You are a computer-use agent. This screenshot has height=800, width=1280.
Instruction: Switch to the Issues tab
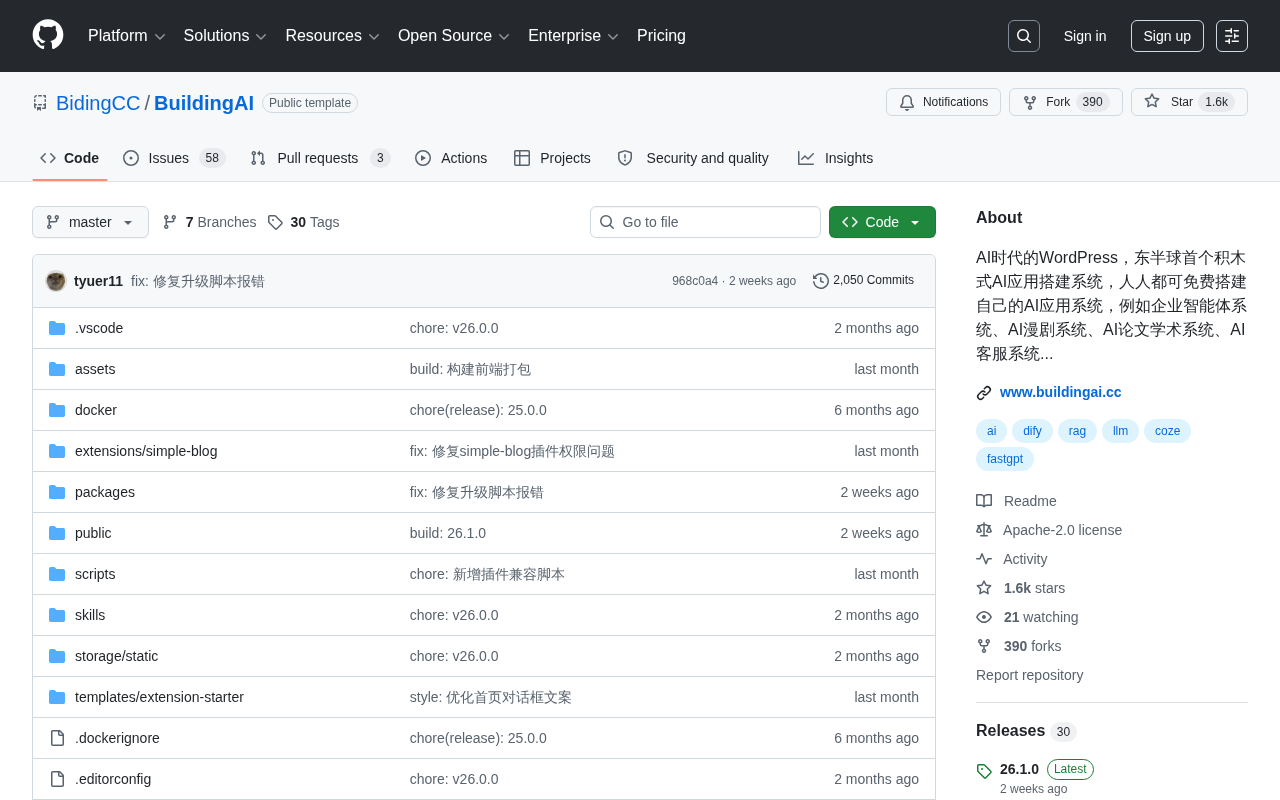[x=174, y=158]
